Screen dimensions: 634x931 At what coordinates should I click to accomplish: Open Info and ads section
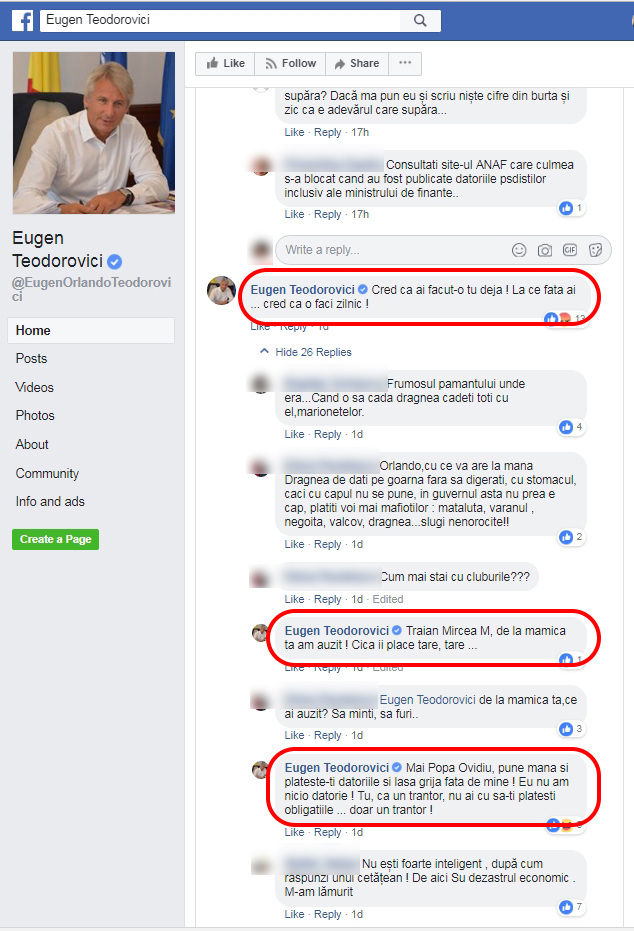tap(50, 502)
